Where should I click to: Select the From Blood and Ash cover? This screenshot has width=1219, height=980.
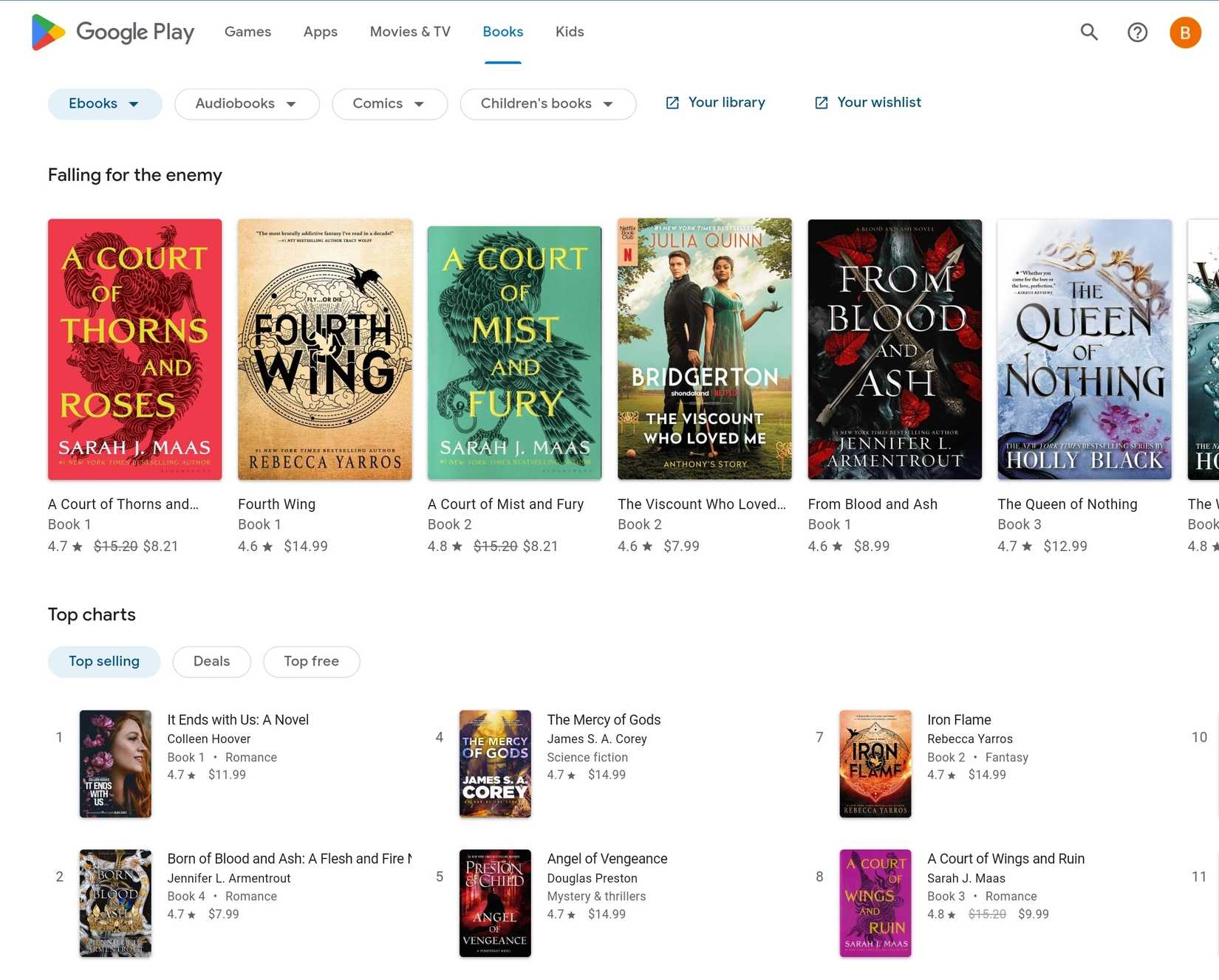(894, 349)
